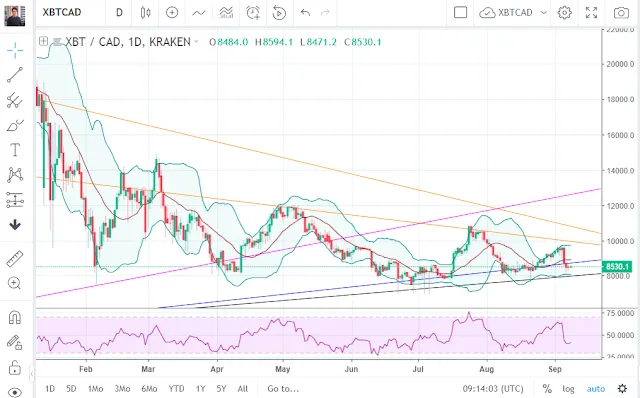Click the user profile avatar
Screen dimensions: 640x398
click(x=15, y=16)
